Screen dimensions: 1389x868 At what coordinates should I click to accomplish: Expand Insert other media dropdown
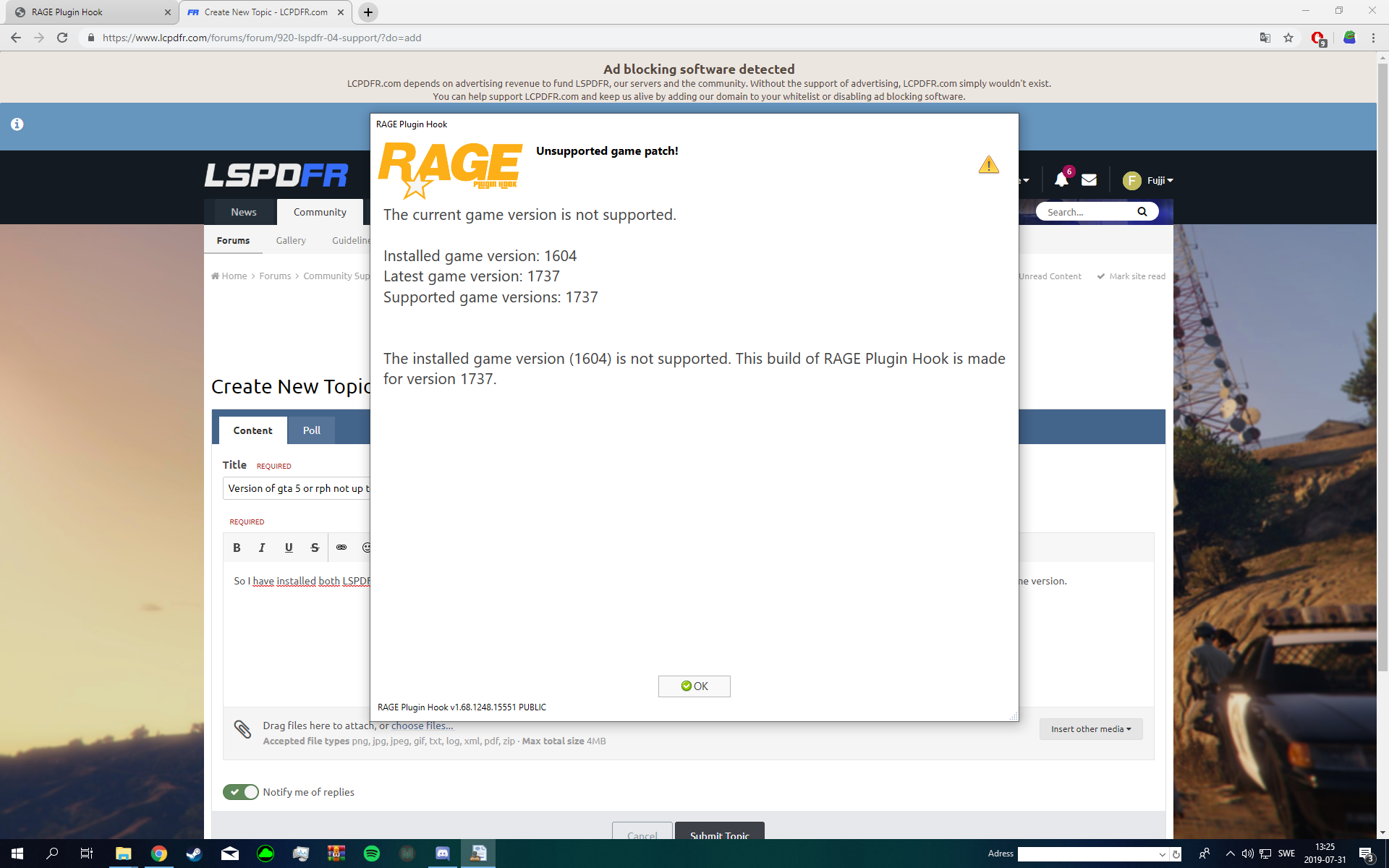(x=1090, y=729)
